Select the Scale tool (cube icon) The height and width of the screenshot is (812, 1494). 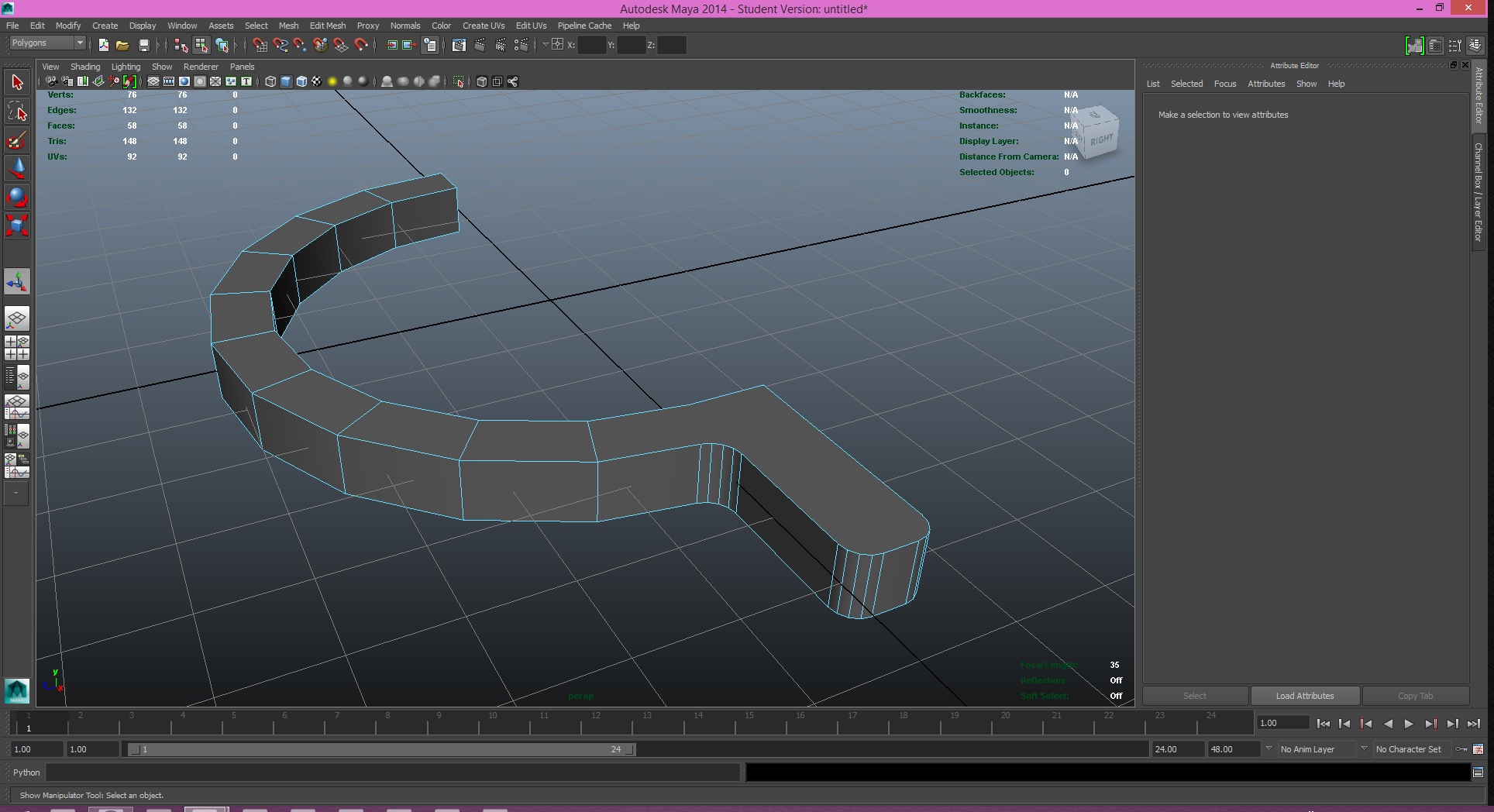pyautogui.click(x=17, y=225)
